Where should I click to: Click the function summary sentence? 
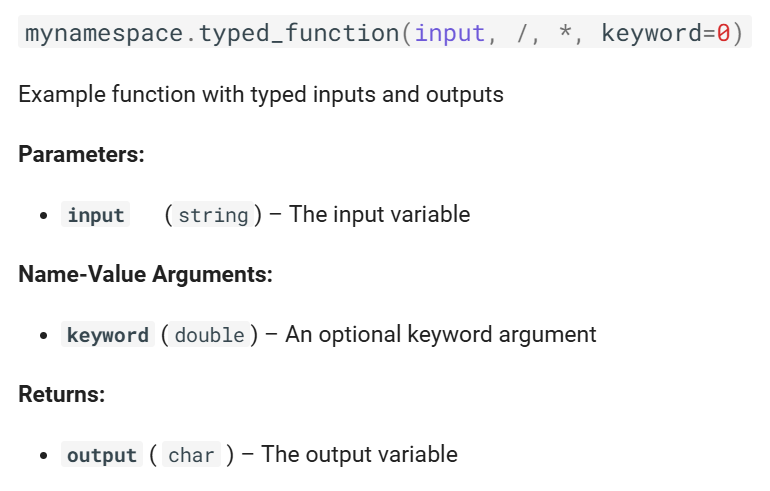click(261, 94)
